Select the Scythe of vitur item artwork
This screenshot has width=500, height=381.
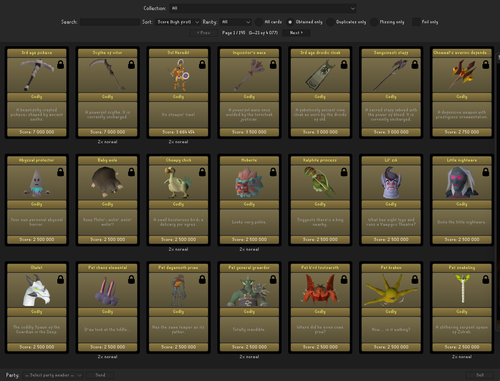[107, 75]
